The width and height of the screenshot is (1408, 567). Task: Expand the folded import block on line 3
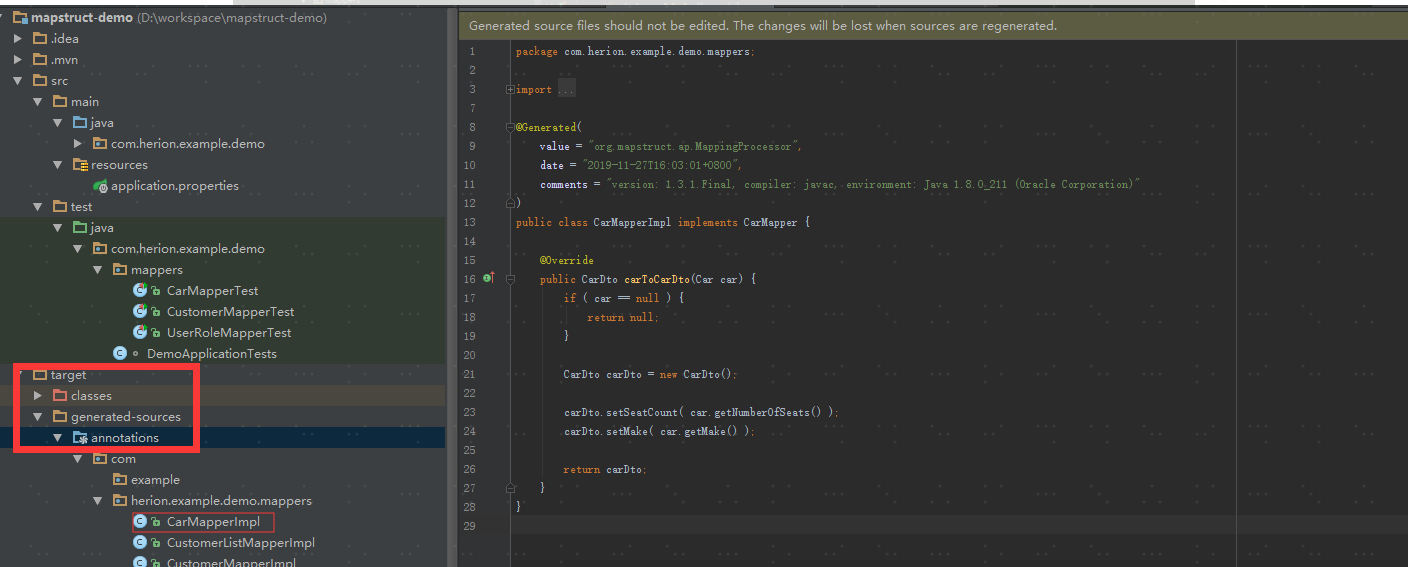tap(511, 89)
